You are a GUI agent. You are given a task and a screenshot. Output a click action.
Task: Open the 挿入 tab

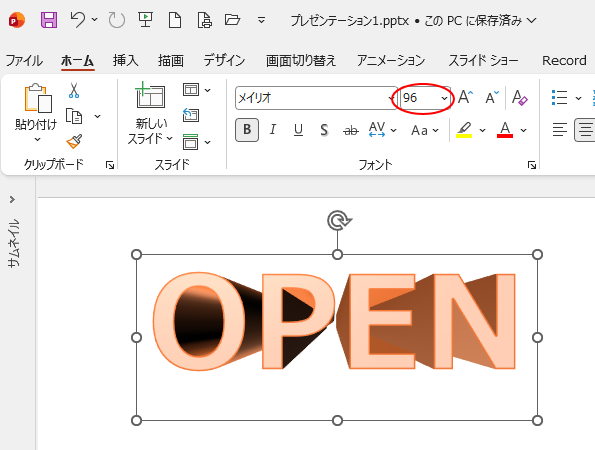[x=126, y=61]
